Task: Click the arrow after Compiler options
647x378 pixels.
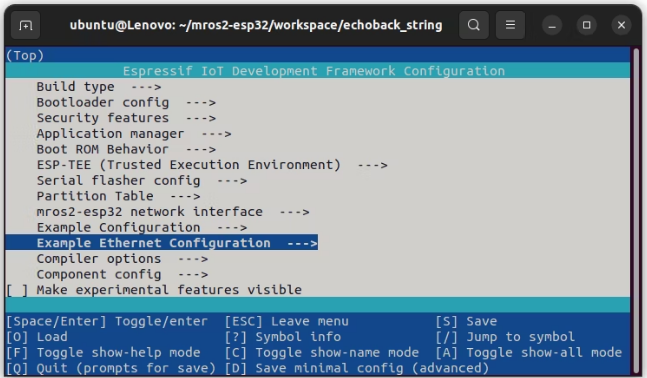Action: 193,259
